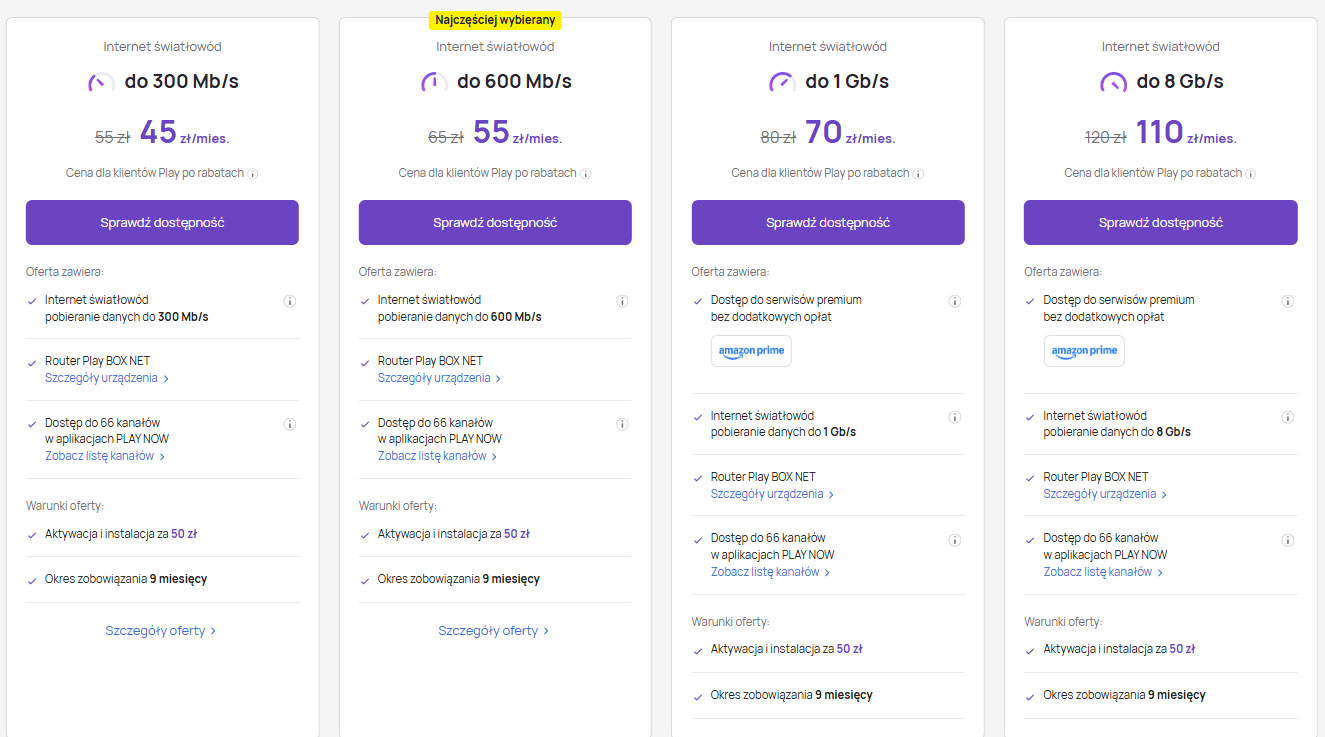Click info icon beside 1 Gb/s price note
The width and height of the screenshot is (1325, 737).
(x=918, y=174)
